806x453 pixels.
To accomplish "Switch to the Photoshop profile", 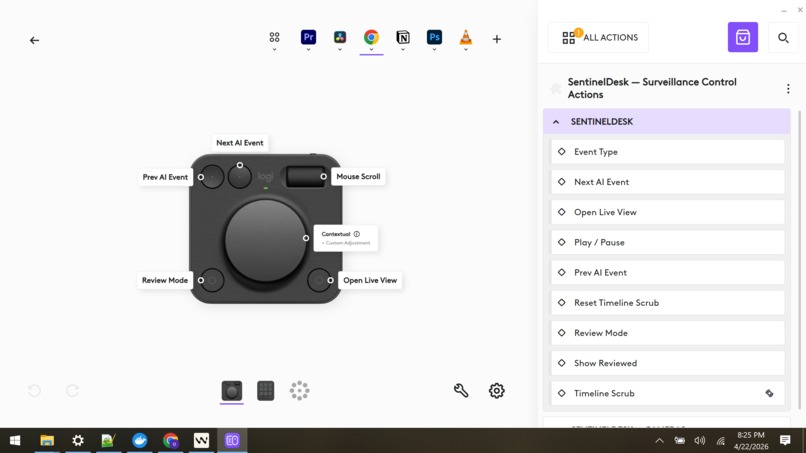I will (x=434, y=37).
